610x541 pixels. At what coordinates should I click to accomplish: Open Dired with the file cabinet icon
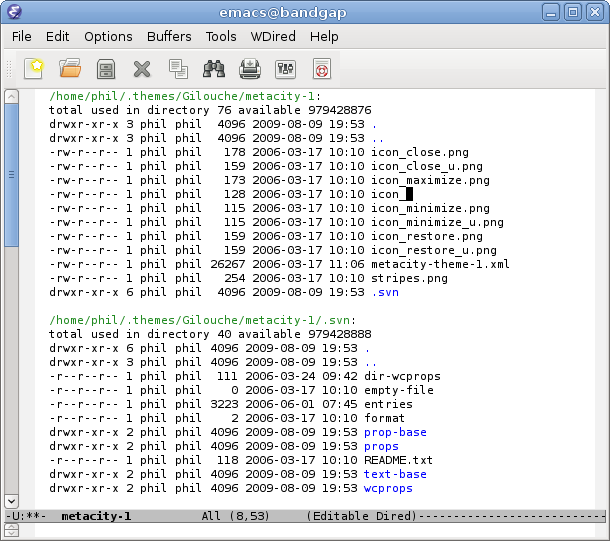106,69
